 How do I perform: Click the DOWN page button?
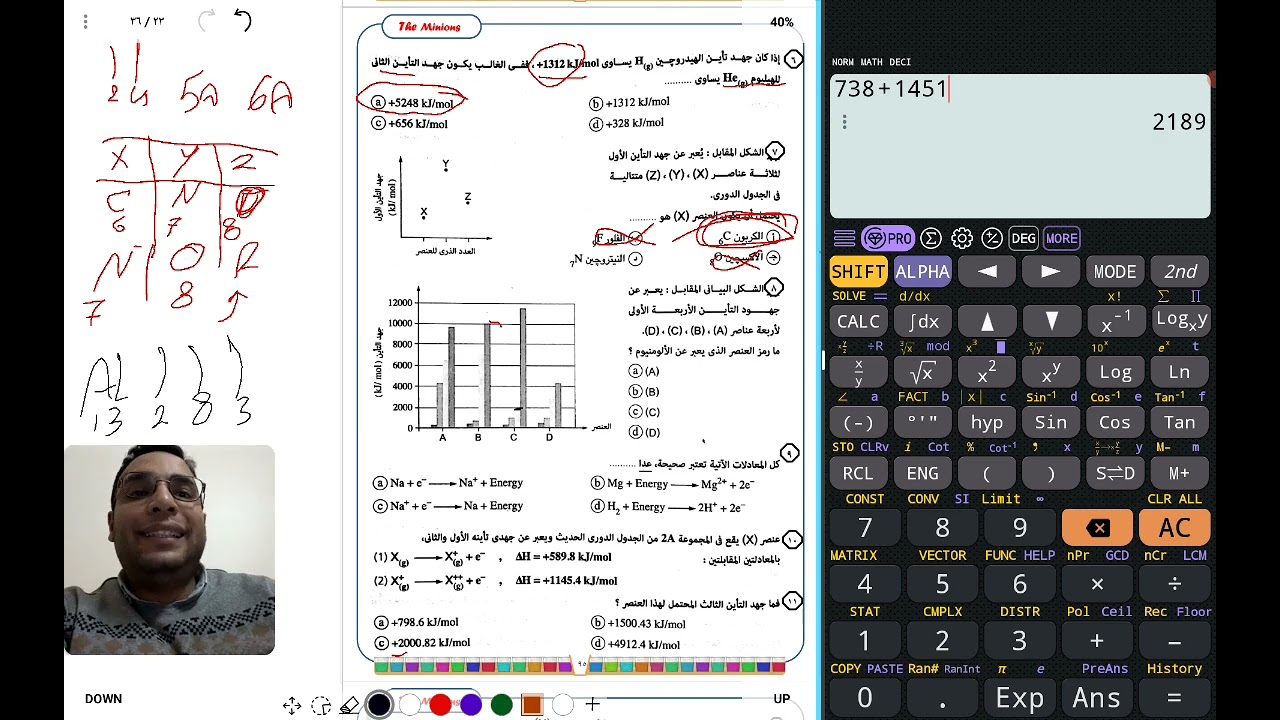(103, 699)
